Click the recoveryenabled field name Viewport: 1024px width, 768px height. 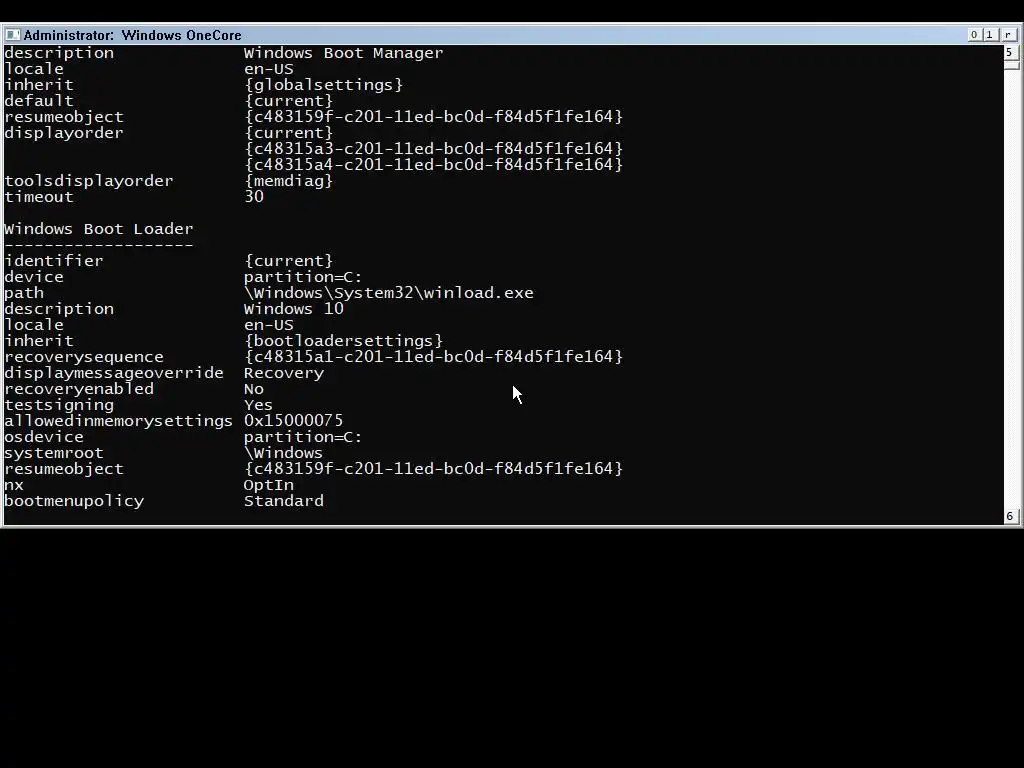click(79, 389)
